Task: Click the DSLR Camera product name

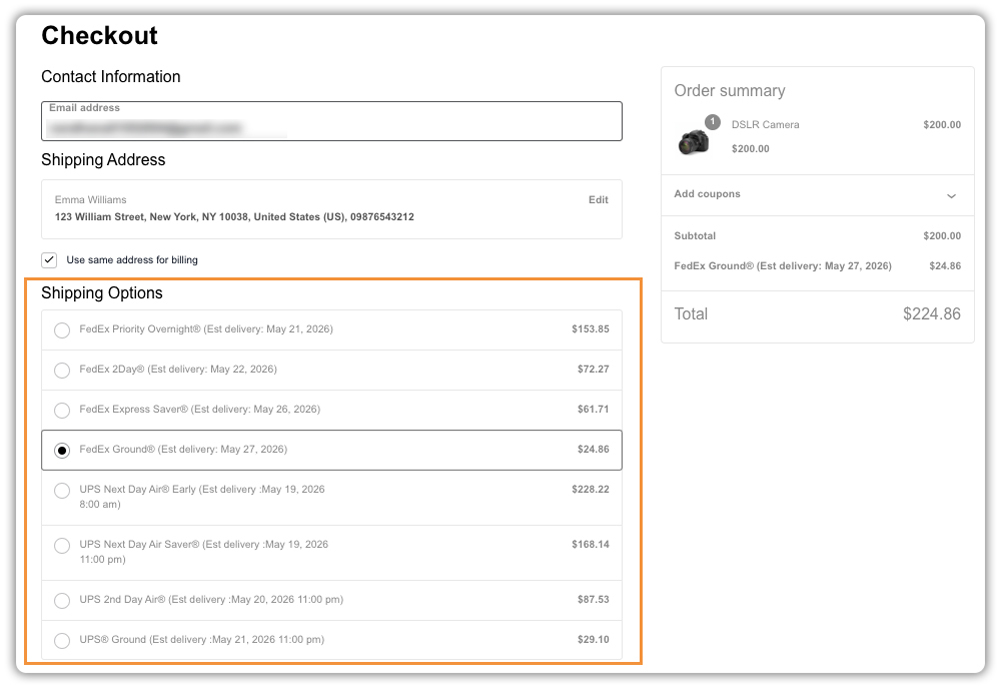Action: (765, 124)
